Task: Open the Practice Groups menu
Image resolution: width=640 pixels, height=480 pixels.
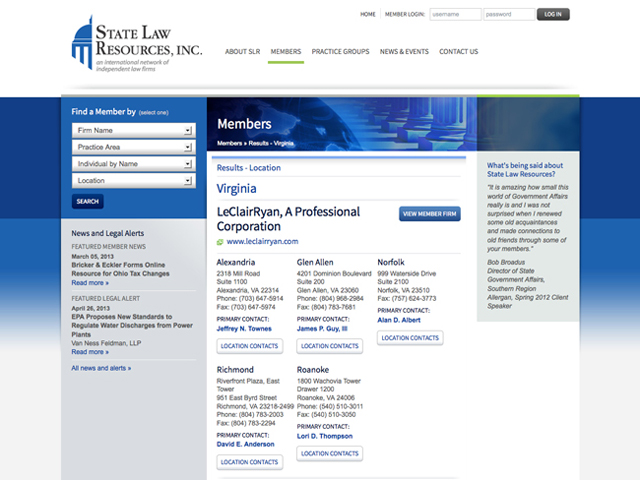Action: tap(340, 52)
